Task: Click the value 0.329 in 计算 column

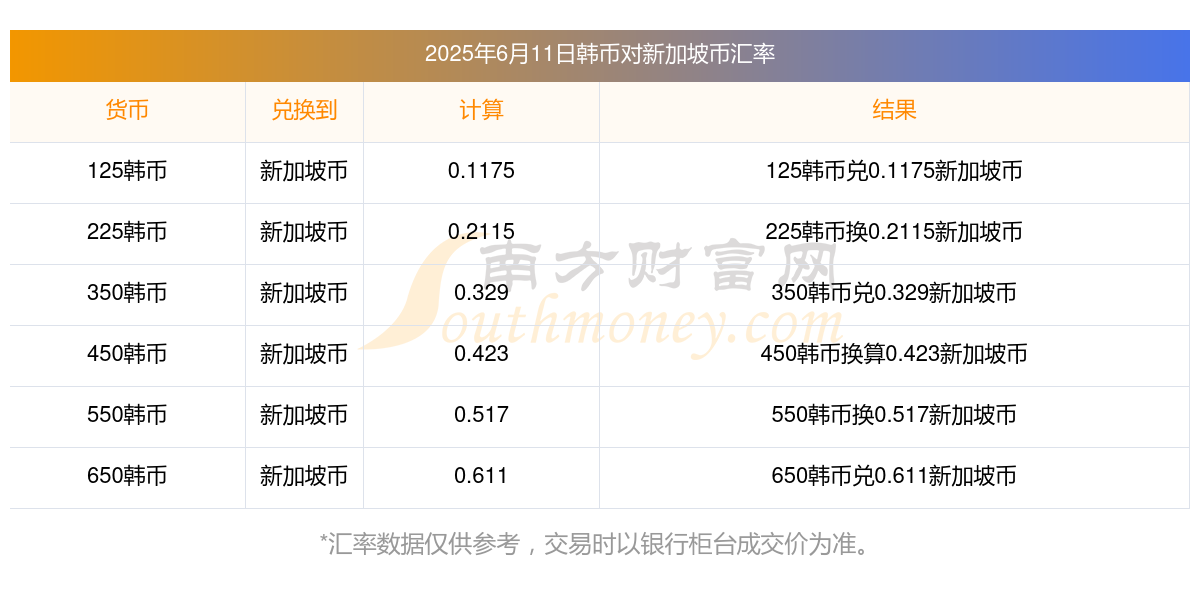Action: point(481,293)
